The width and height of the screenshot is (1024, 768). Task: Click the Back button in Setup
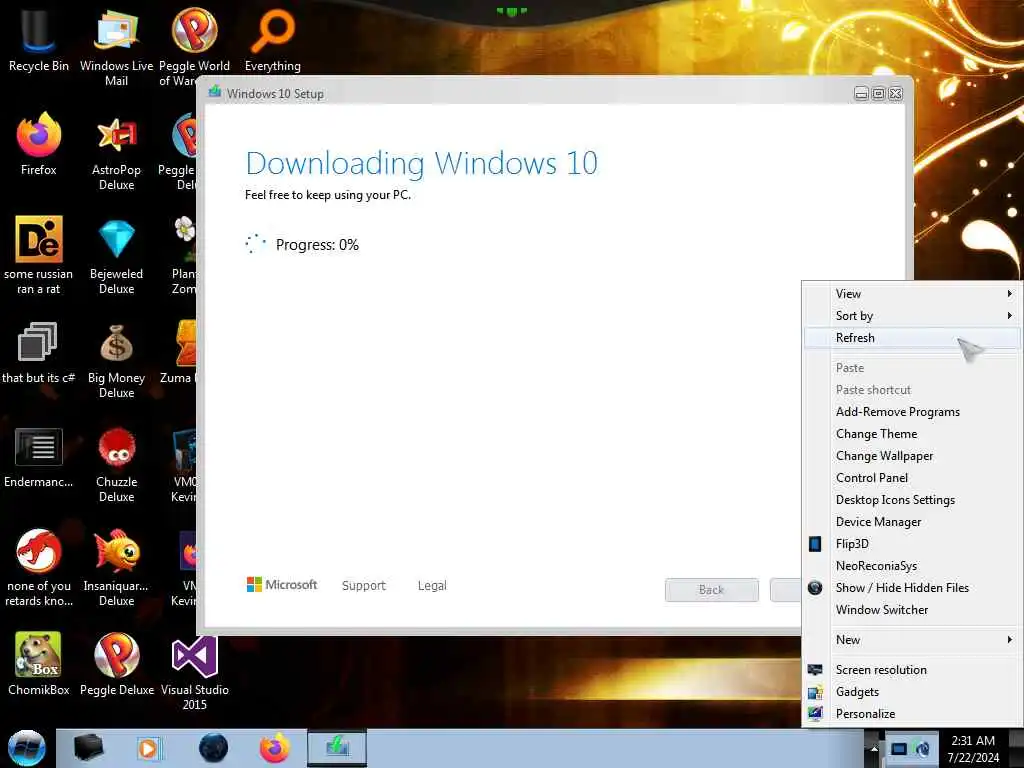(712, 590)
